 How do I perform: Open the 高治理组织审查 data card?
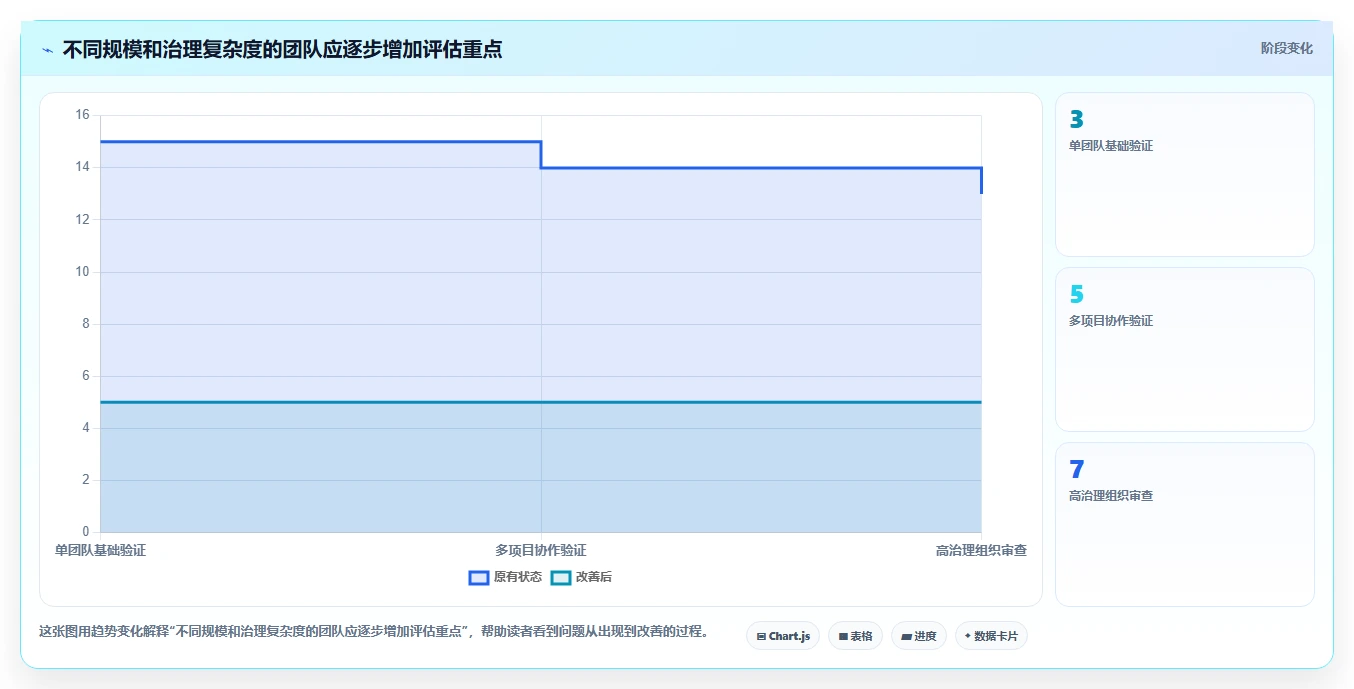click(1185, 525)
